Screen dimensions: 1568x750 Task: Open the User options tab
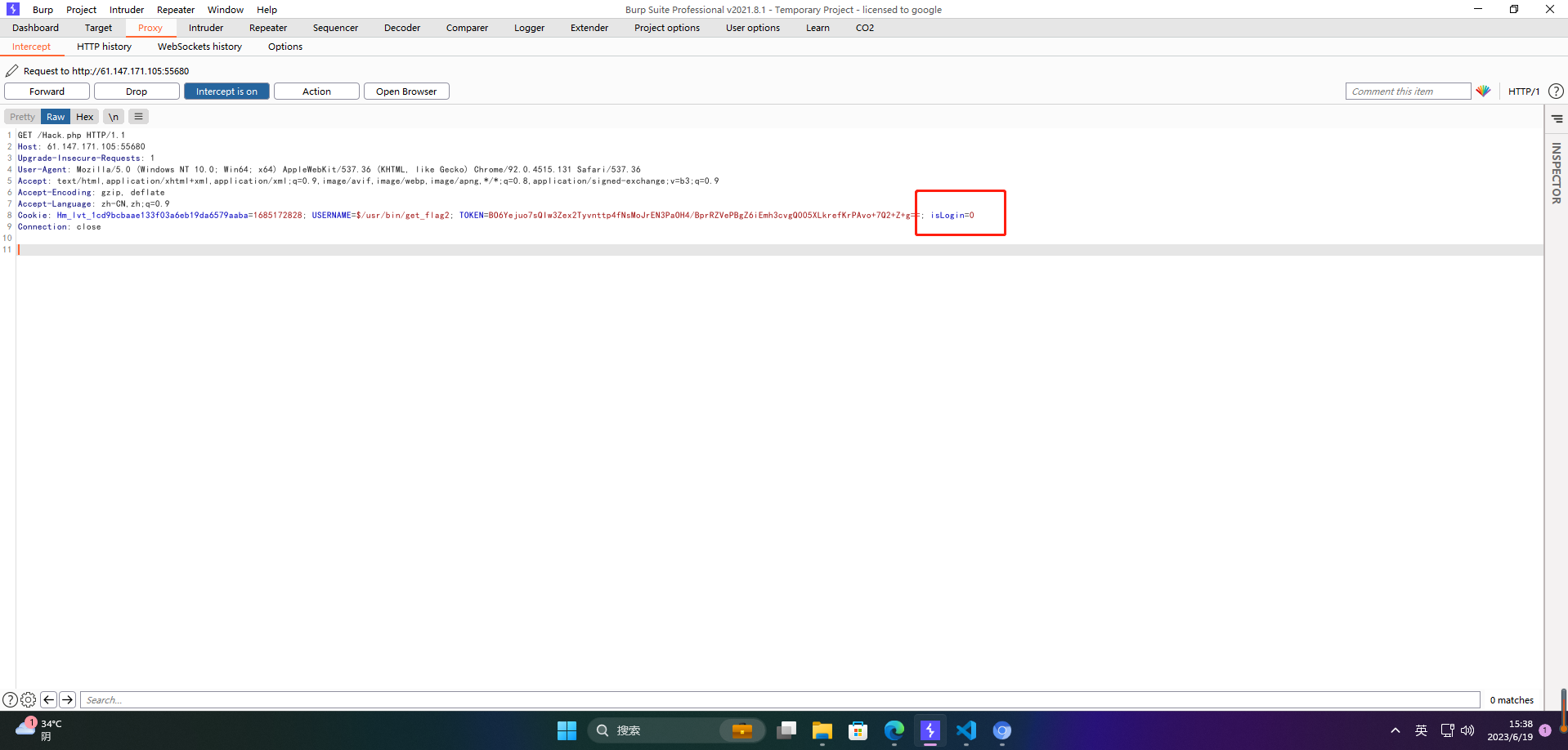753,28
